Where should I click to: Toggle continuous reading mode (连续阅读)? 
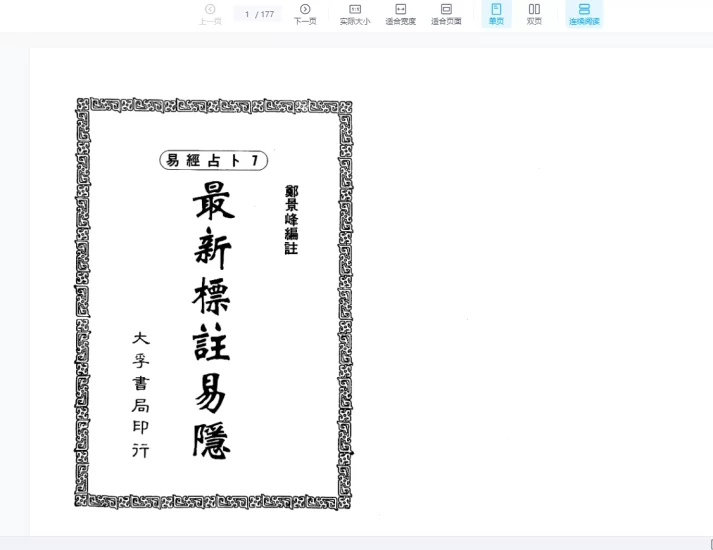coord(584,14)
